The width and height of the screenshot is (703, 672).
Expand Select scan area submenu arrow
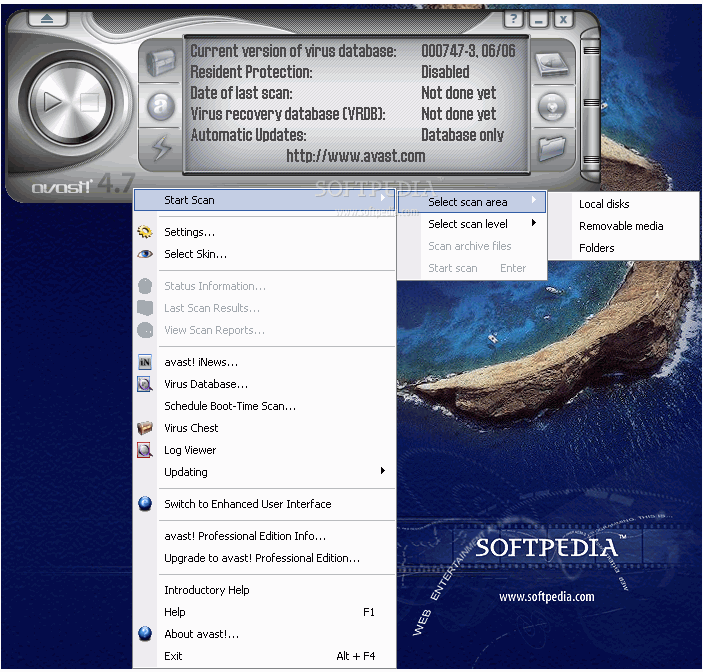click(x=534, y=200)
